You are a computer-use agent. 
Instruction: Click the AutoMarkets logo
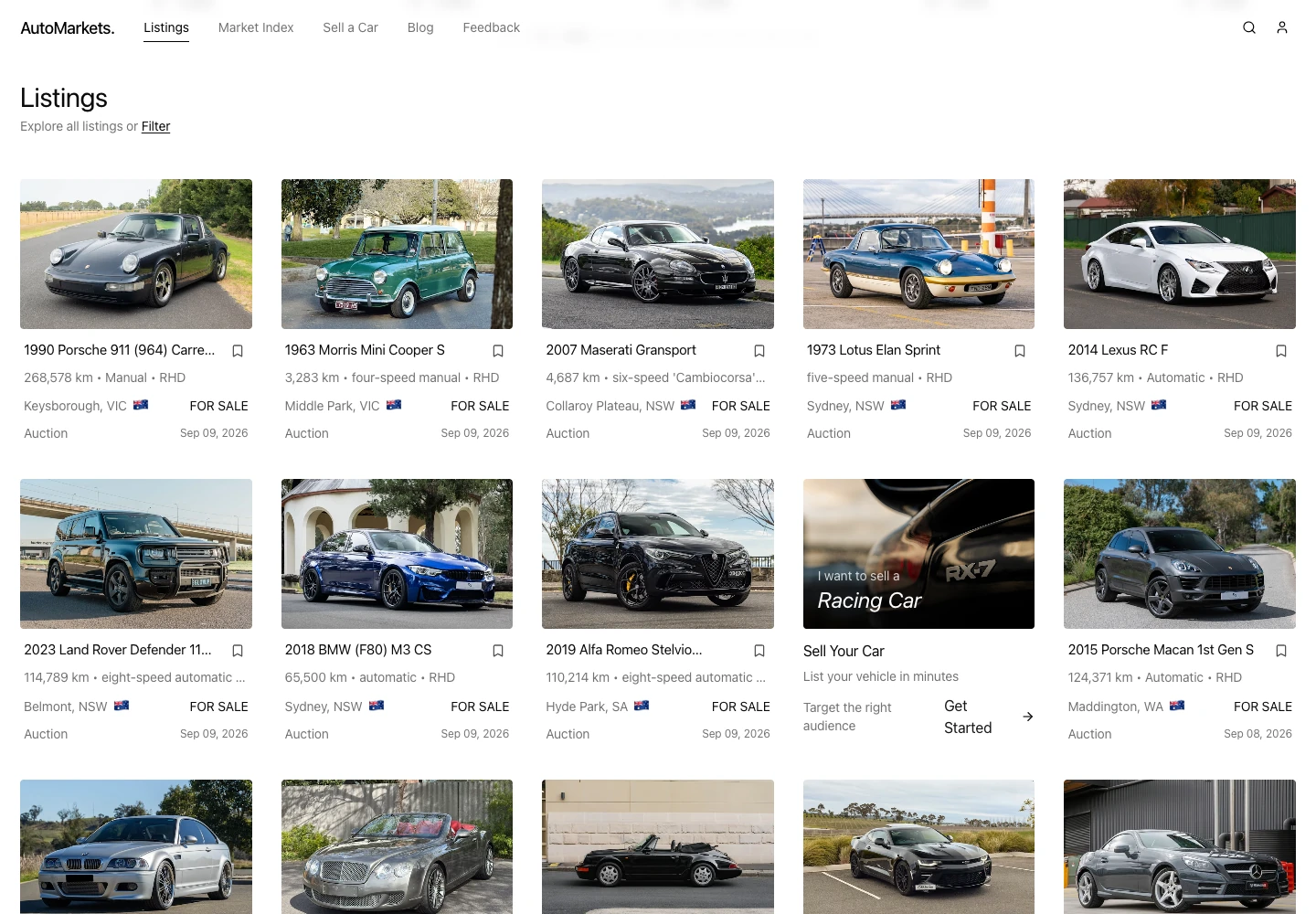pos(68,28)
